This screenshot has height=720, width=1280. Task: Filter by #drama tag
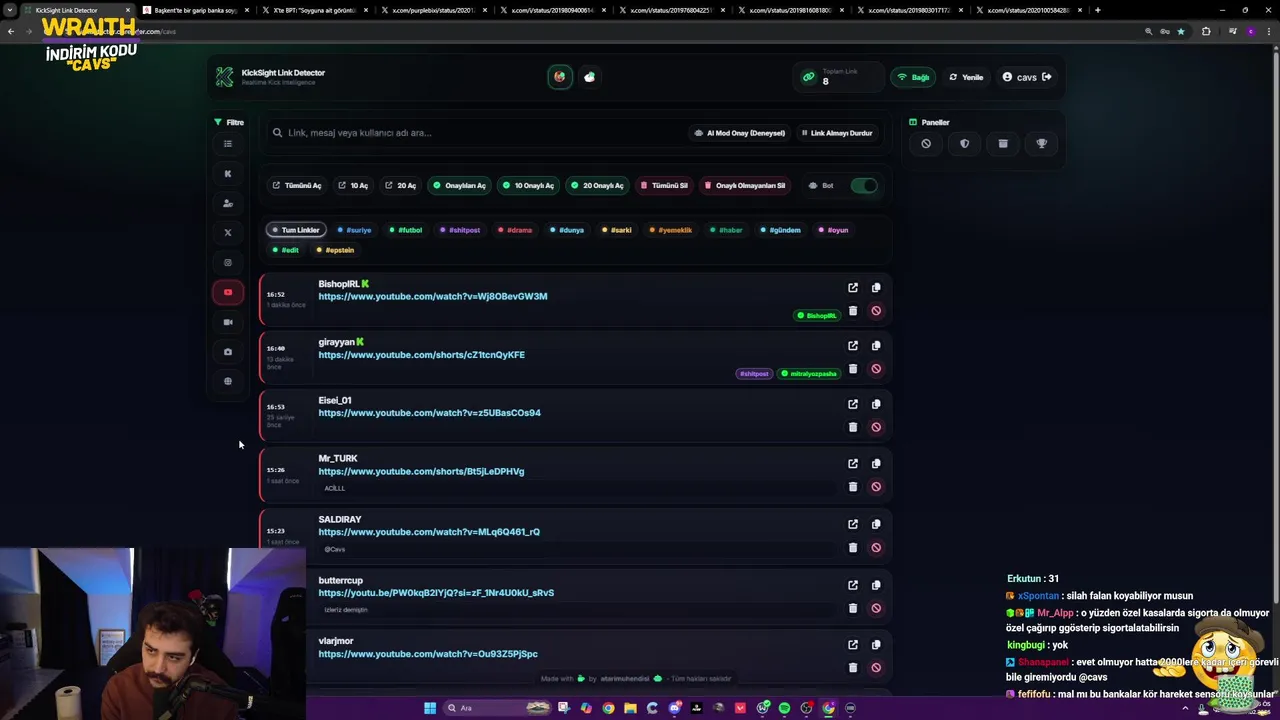point(515,230)
